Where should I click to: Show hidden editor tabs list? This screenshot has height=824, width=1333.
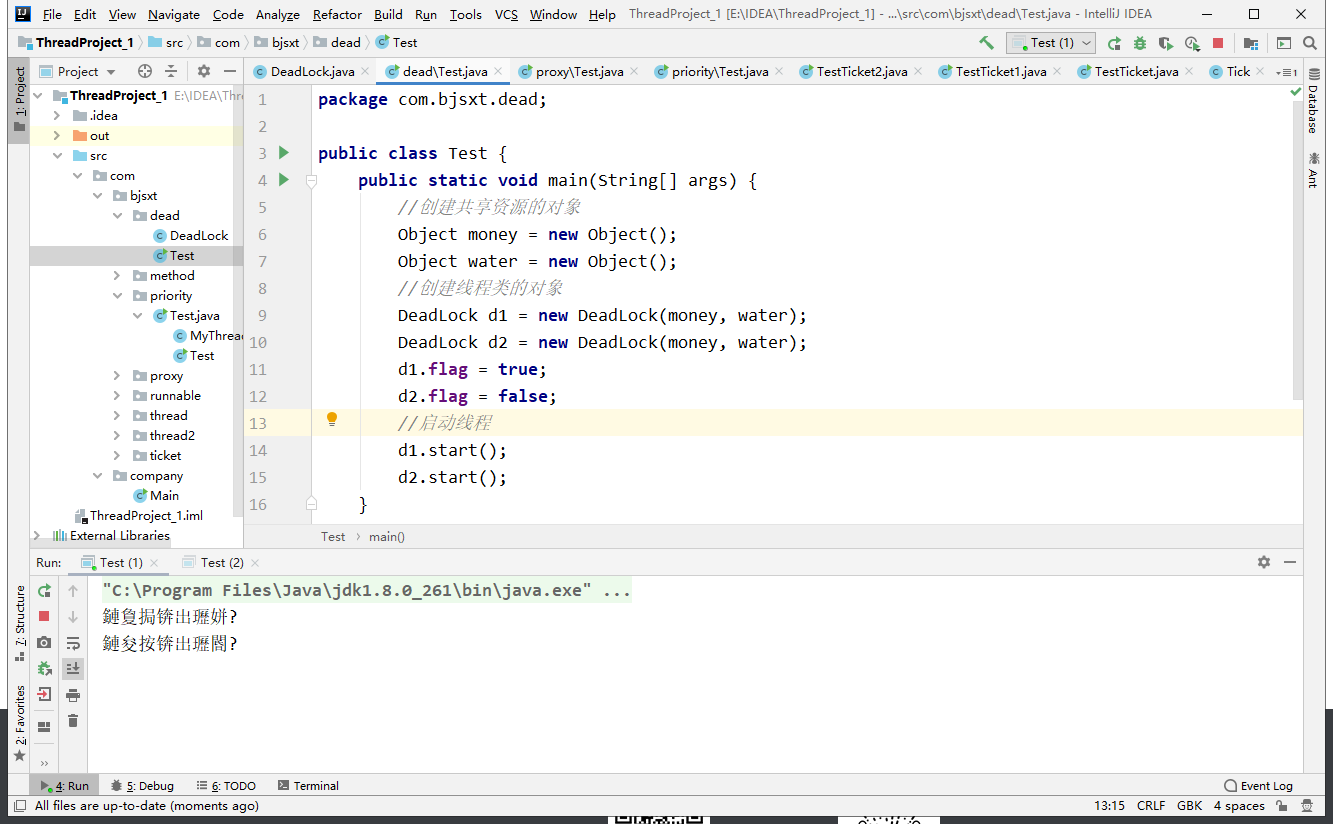(x=1286, y=72)
